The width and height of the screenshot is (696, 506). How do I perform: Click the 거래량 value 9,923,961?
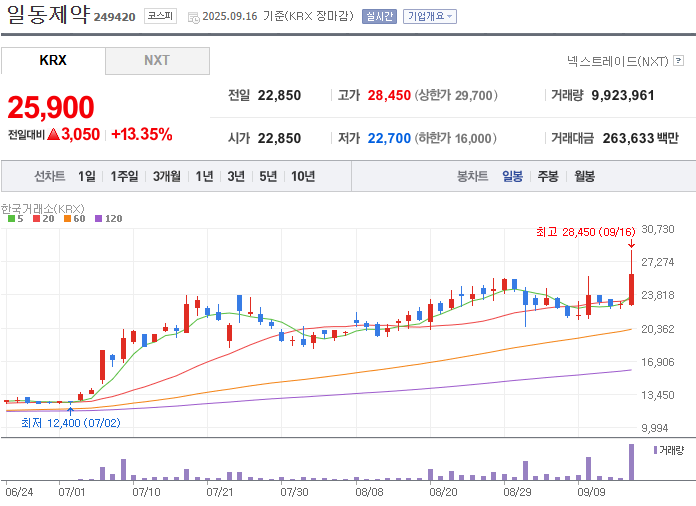(x=623, y=95)
